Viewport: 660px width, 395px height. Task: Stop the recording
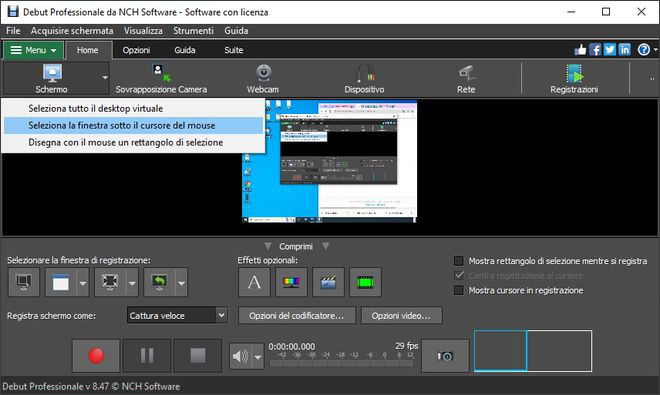(x=197, y=356)
